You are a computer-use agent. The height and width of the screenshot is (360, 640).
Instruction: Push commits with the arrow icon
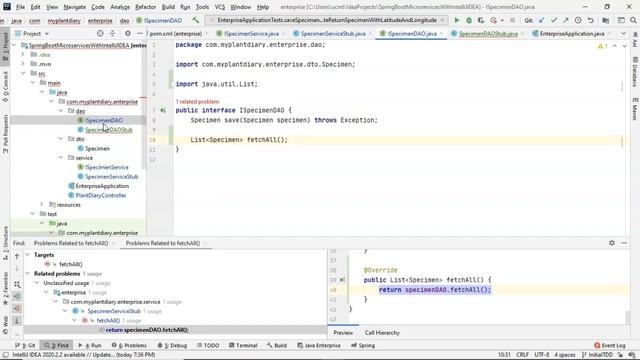tap(566, 20)
